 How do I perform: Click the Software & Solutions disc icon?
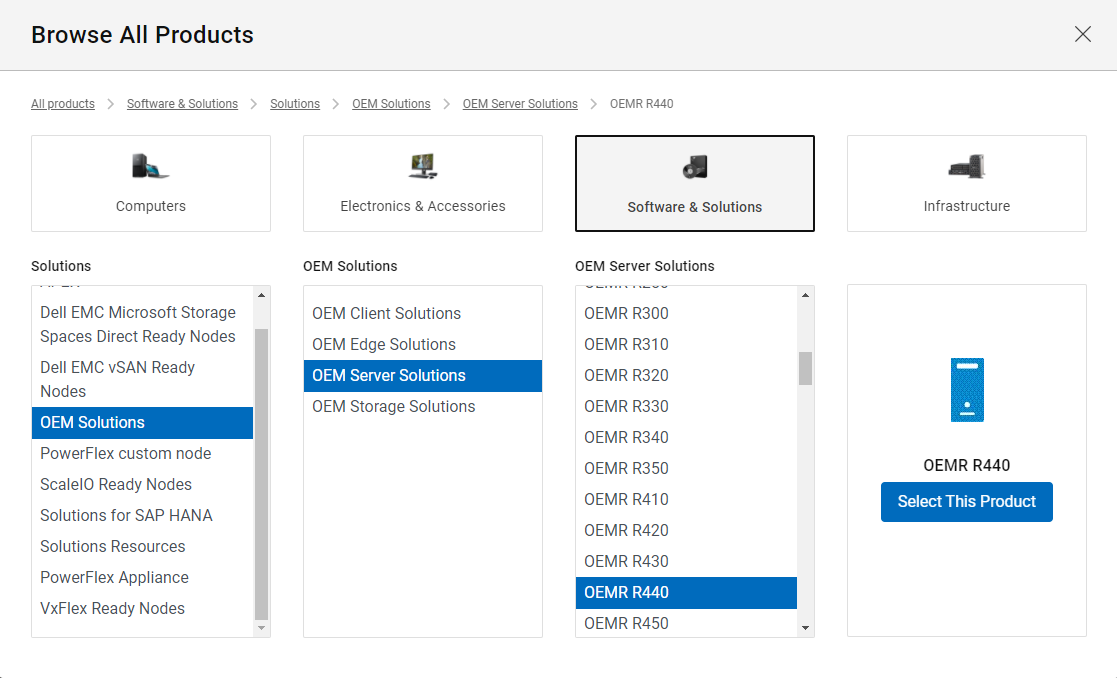(x=695, y=167)
